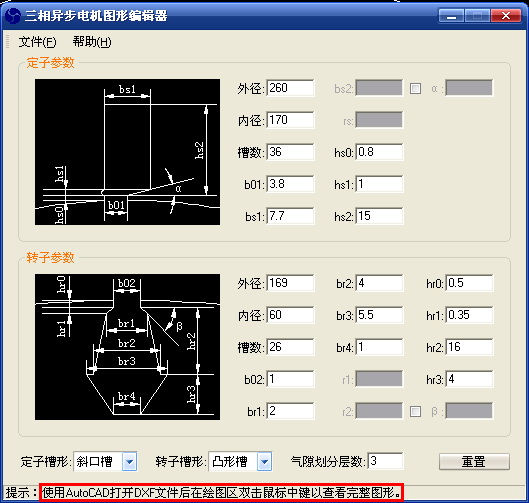Click the b01 field showing 3.8
Screen dimensions: 529x503
(290, 184)
